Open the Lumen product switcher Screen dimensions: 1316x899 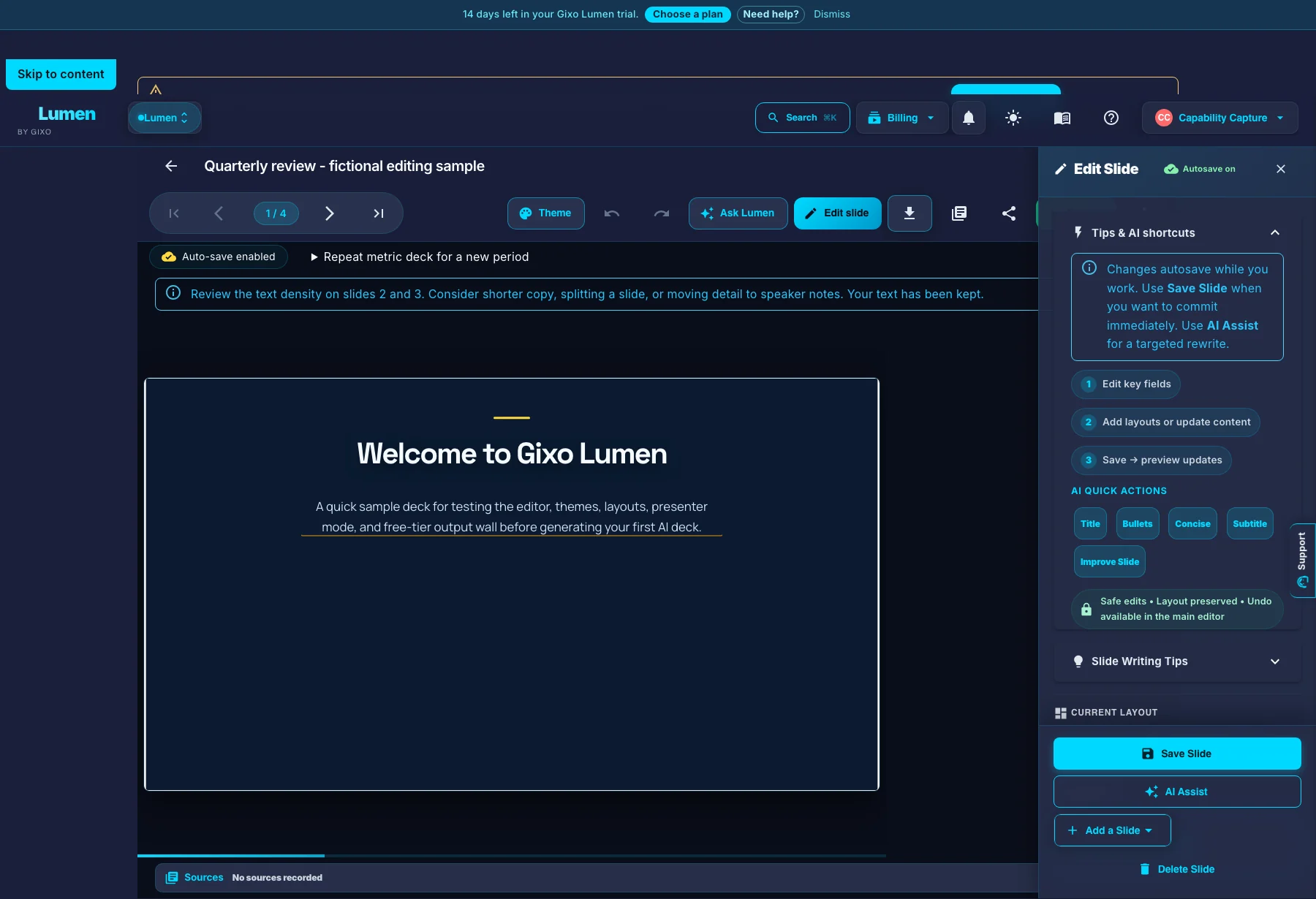(x=164, y=118)
